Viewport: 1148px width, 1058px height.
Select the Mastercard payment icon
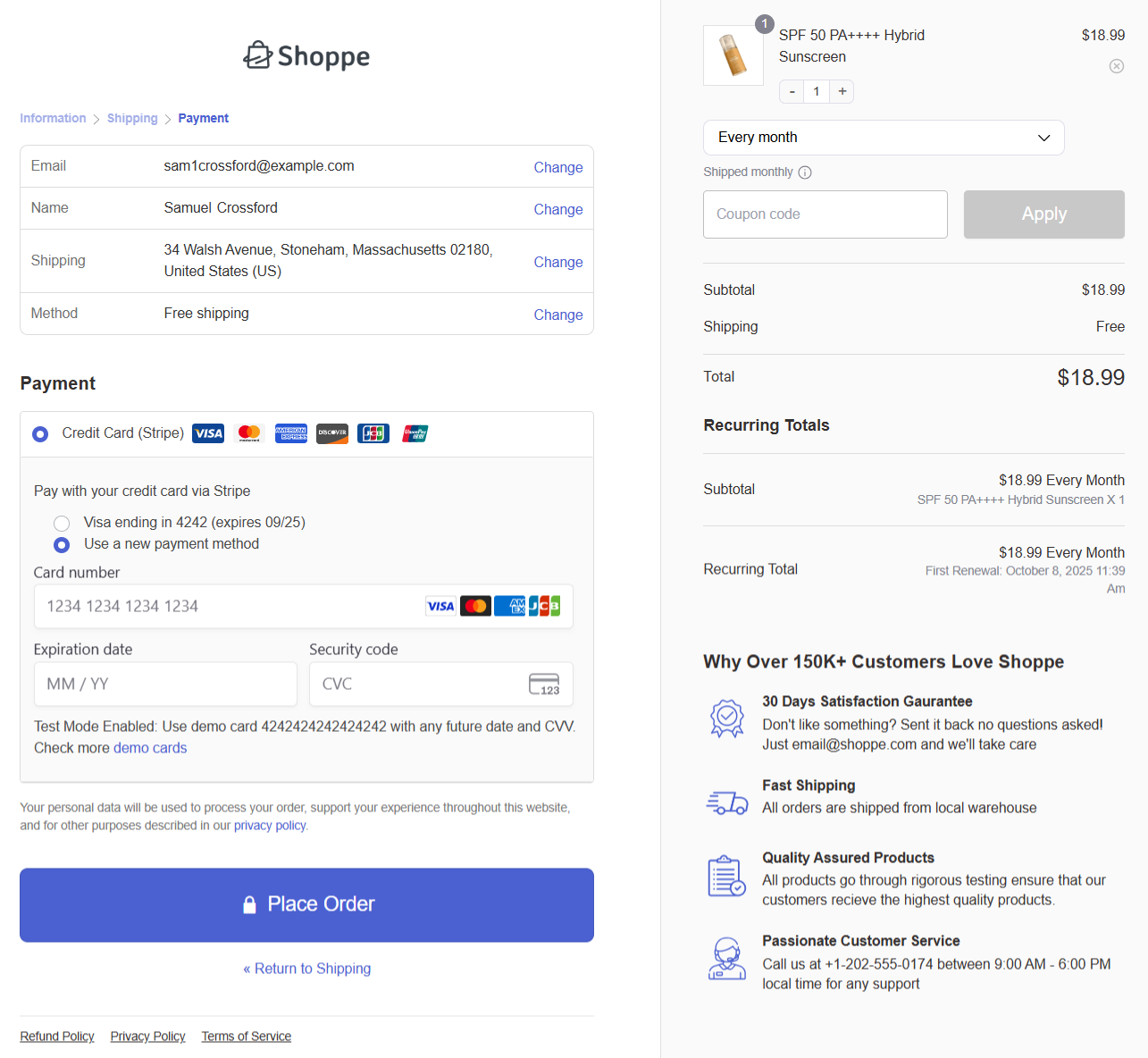point(249,433)
